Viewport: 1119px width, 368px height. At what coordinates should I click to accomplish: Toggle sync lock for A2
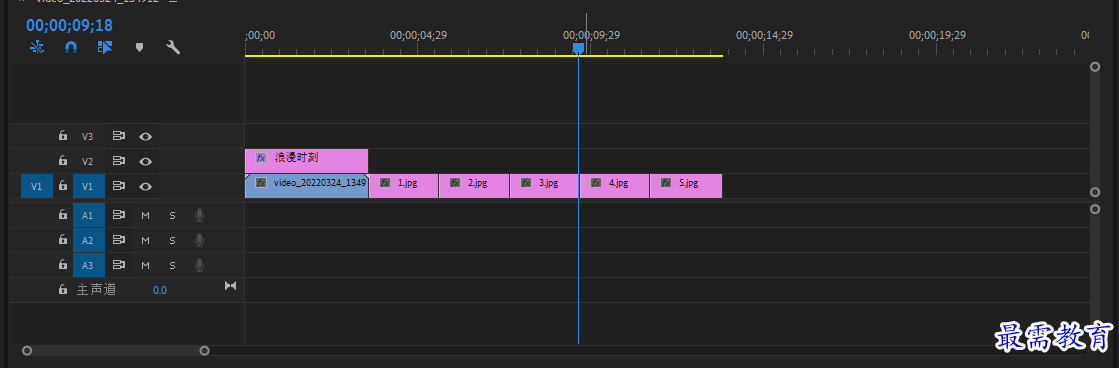click(x=118, y=240)
